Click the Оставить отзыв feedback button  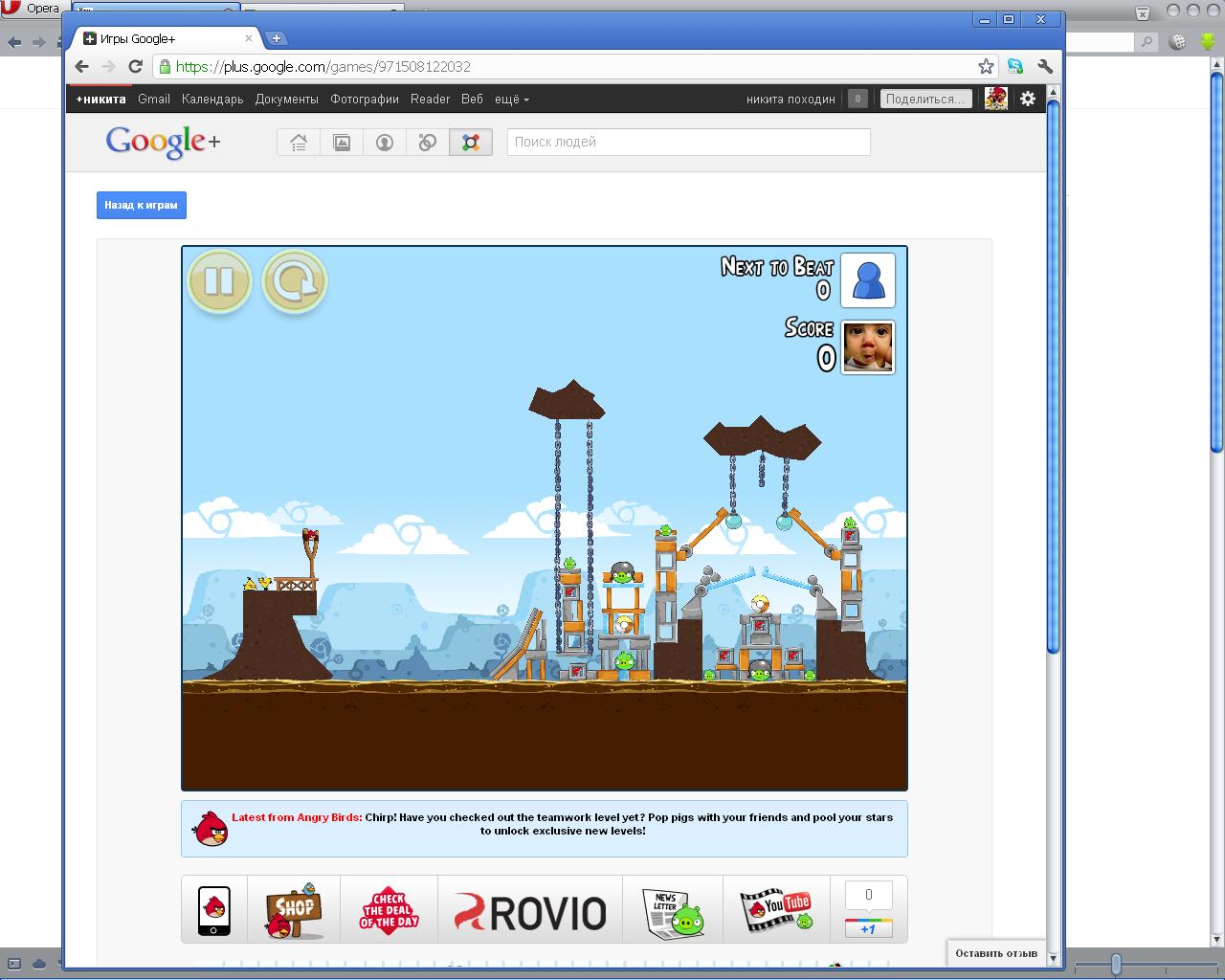point(996,953)
